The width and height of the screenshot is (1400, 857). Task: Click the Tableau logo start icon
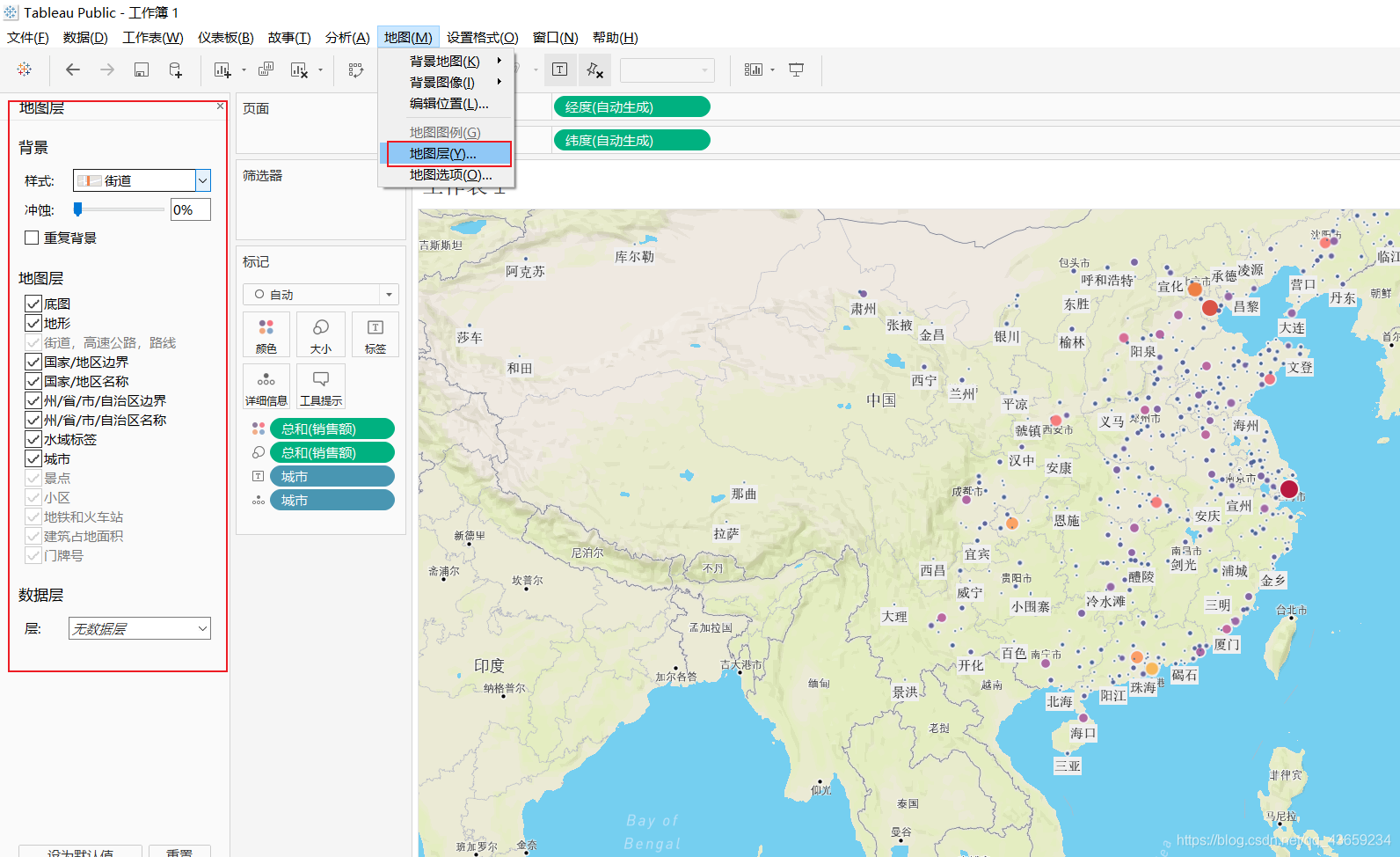[24, 70]
